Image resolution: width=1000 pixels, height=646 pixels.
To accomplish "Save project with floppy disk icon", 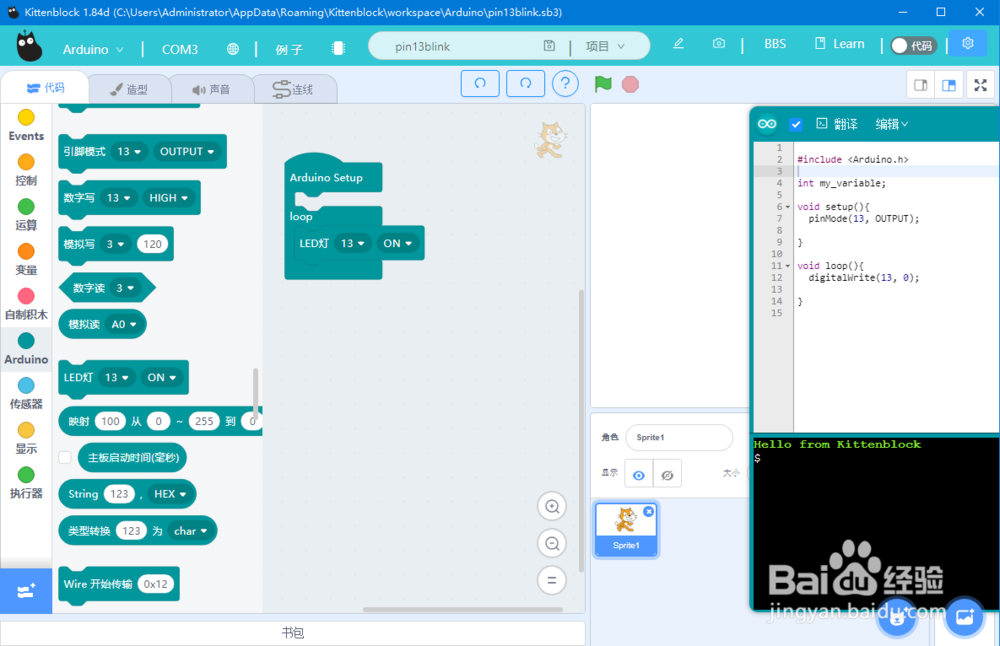I will pyautogui.click(x=549, y=46).
